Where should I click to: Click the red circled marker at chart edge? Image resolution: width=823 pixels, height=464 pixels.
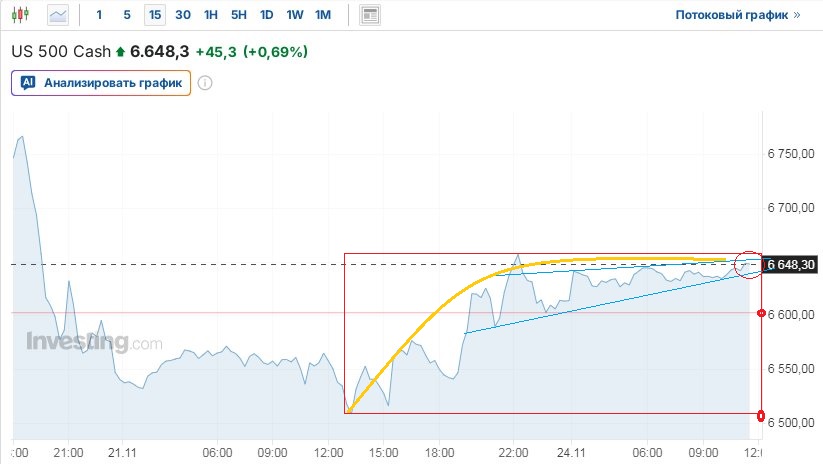pyautogui.click(x=748, y=264)
